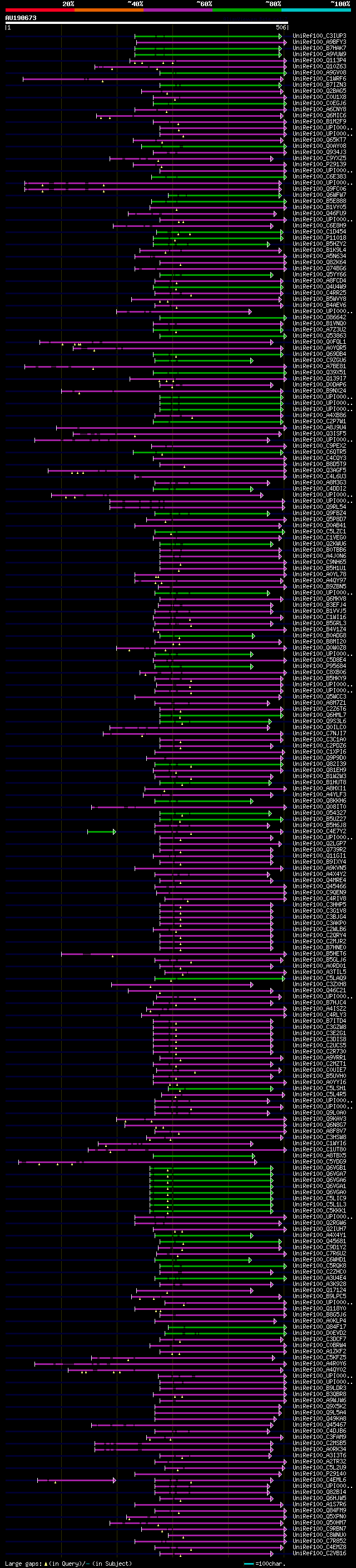Select label UniRef100_Q82BI4

pyautogui.click(x=319, y=1492)
